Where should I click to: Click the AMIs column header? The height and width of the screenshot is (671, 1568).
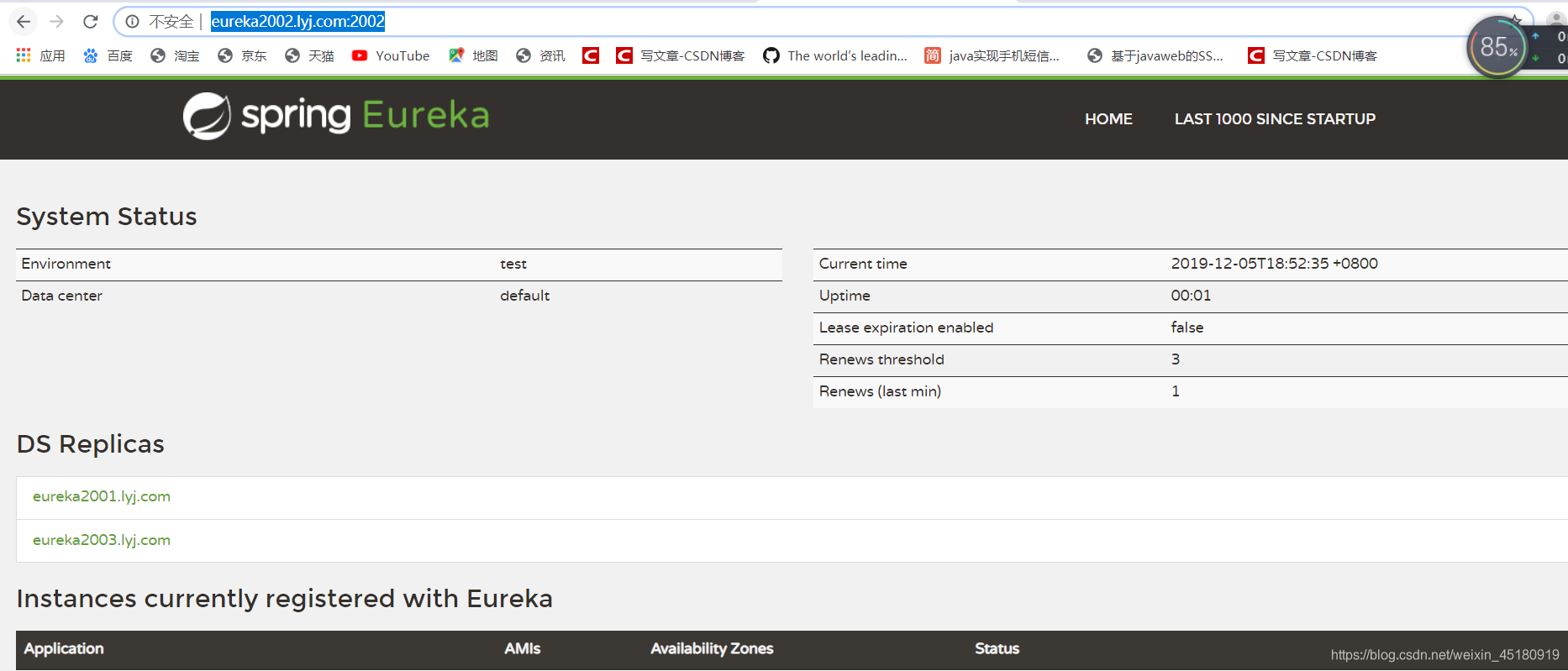click(x=523, y=648)
